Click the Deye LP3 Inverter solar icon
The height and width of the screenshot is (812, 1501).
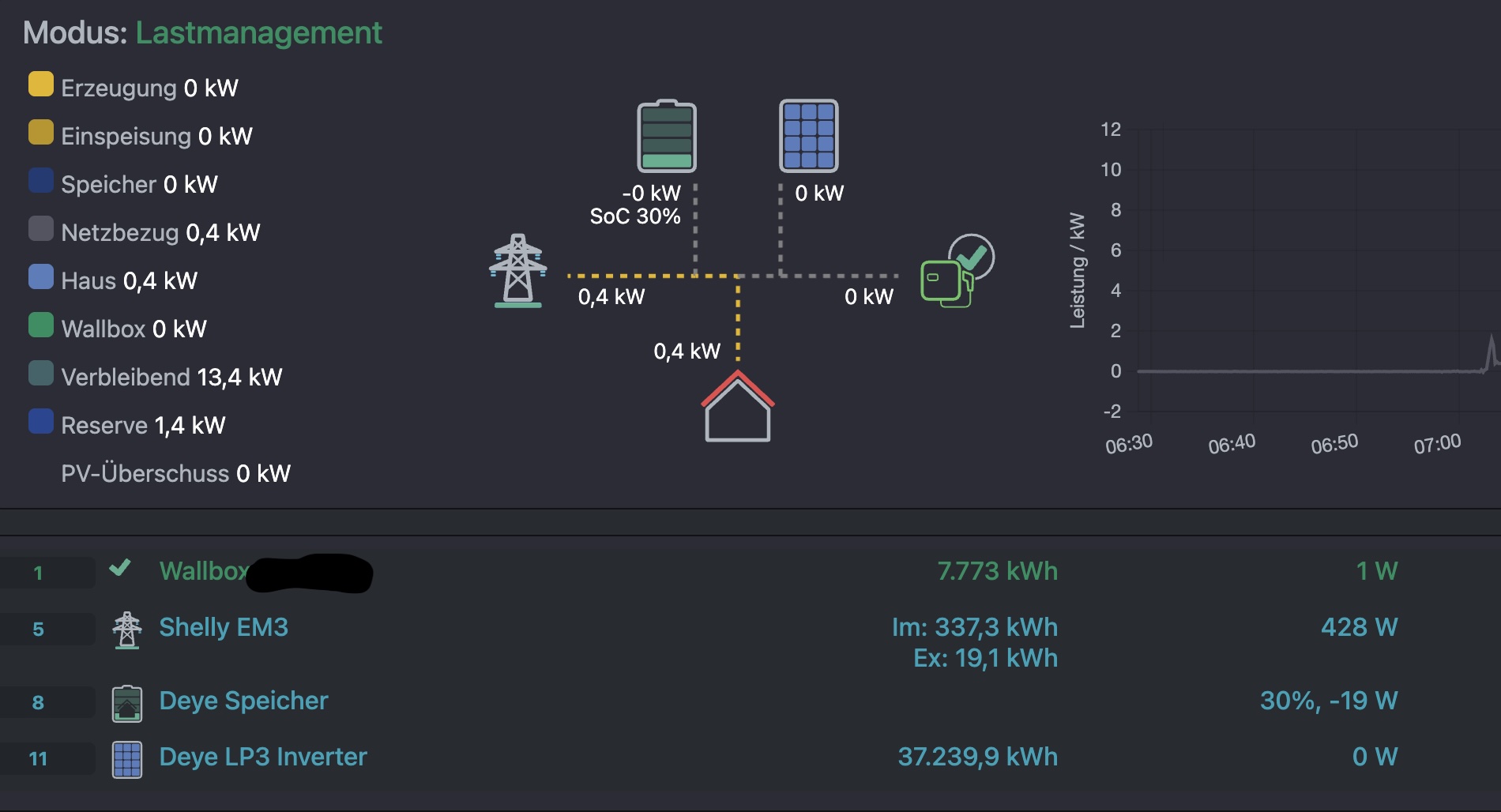[126, 759]
